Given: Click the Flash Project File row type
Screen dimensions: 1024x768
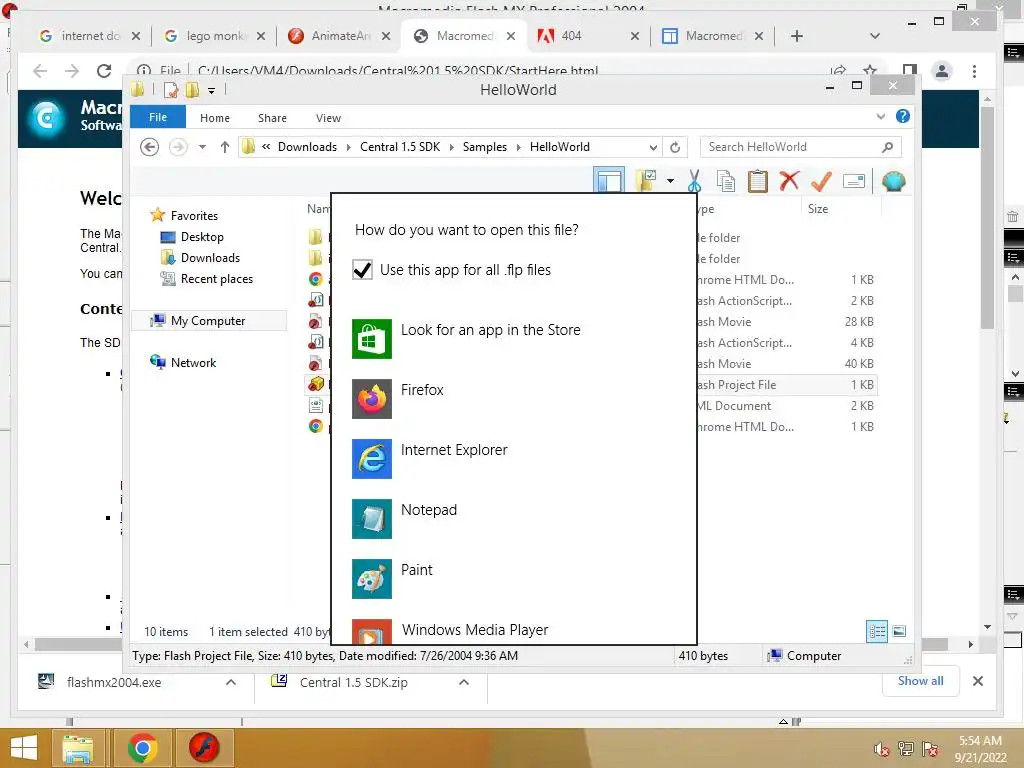Looking at the screenshot, I should coord(737,385).
